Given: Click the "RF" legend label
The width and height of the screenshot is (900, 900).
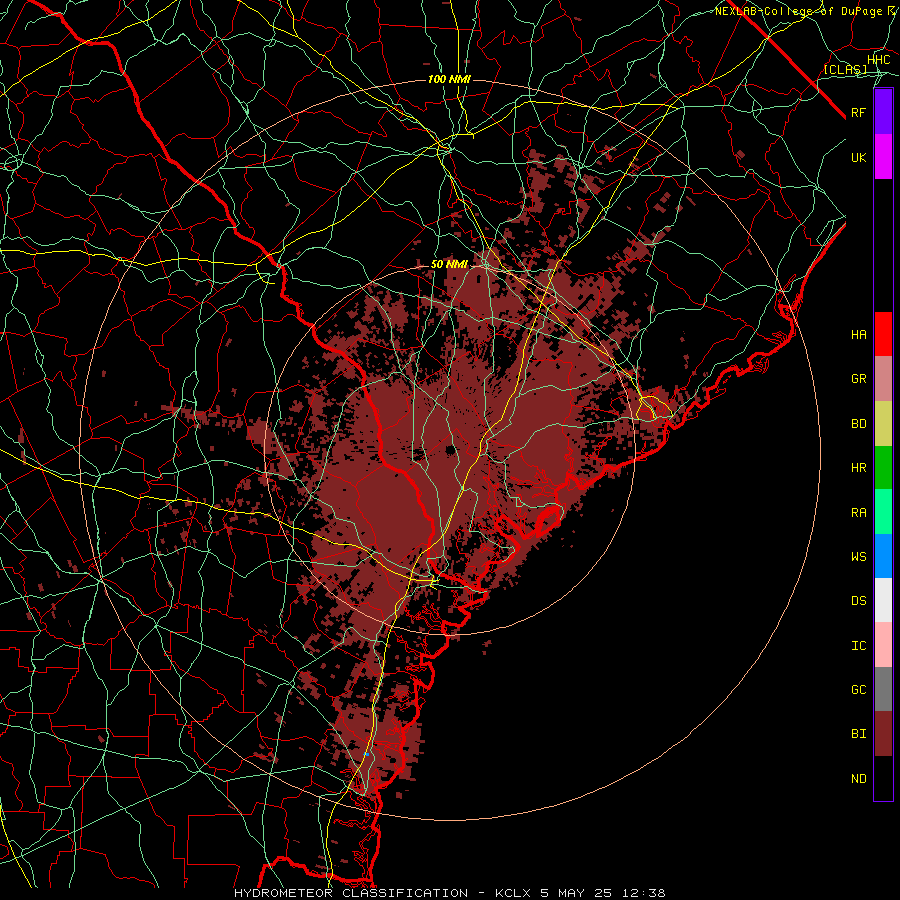Looking at the screenshot, I should tap(859, 112).
